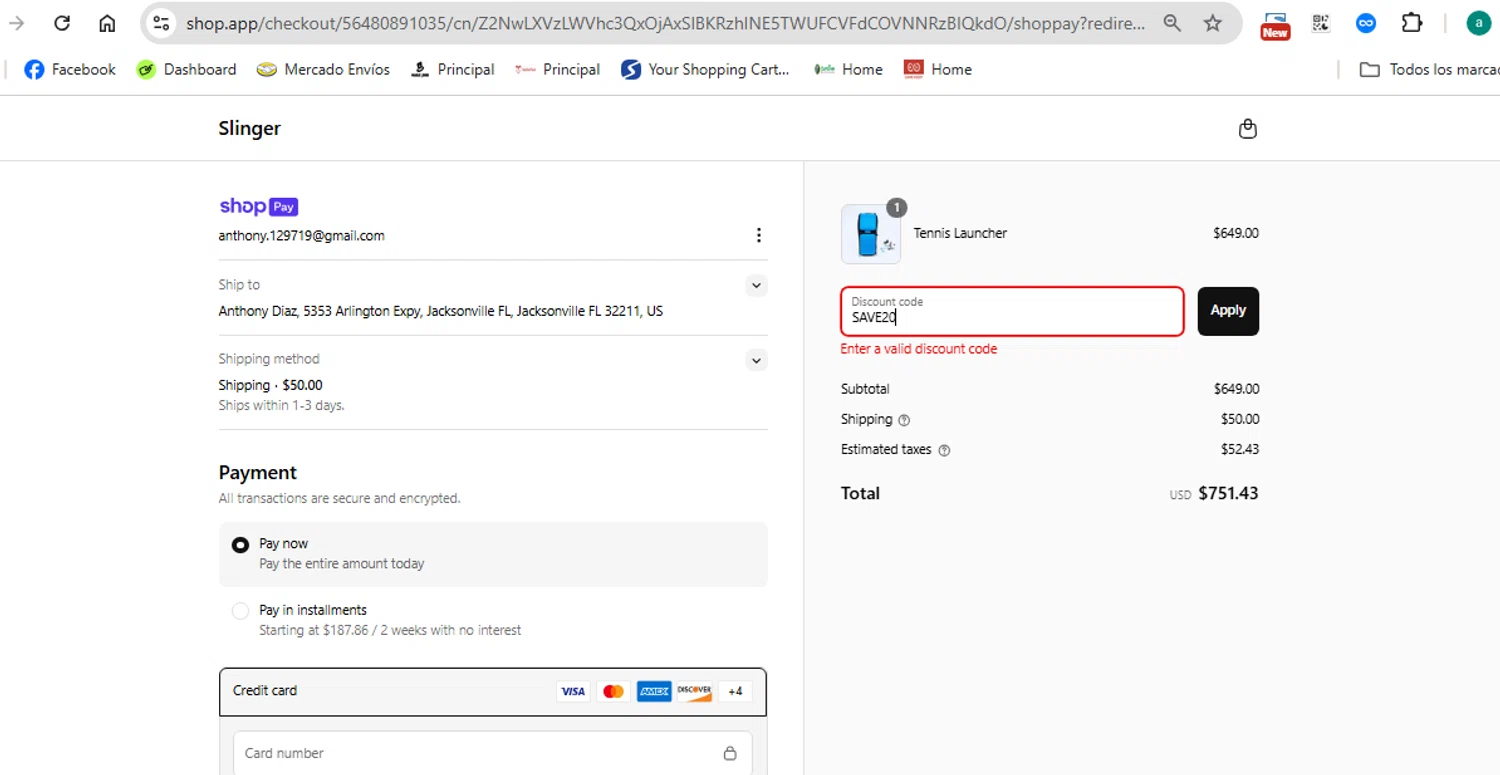Click the Total amount $751.43
1500x775 pixels.
[x=1228, y=493]
